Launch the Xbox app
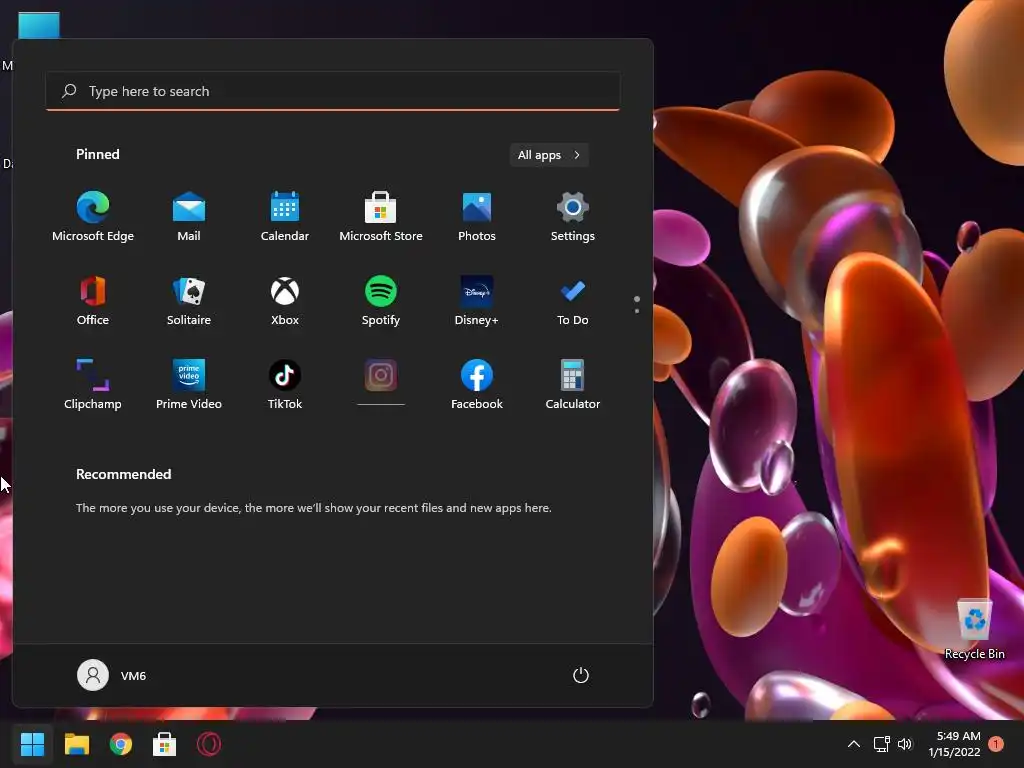 (285, 301)
